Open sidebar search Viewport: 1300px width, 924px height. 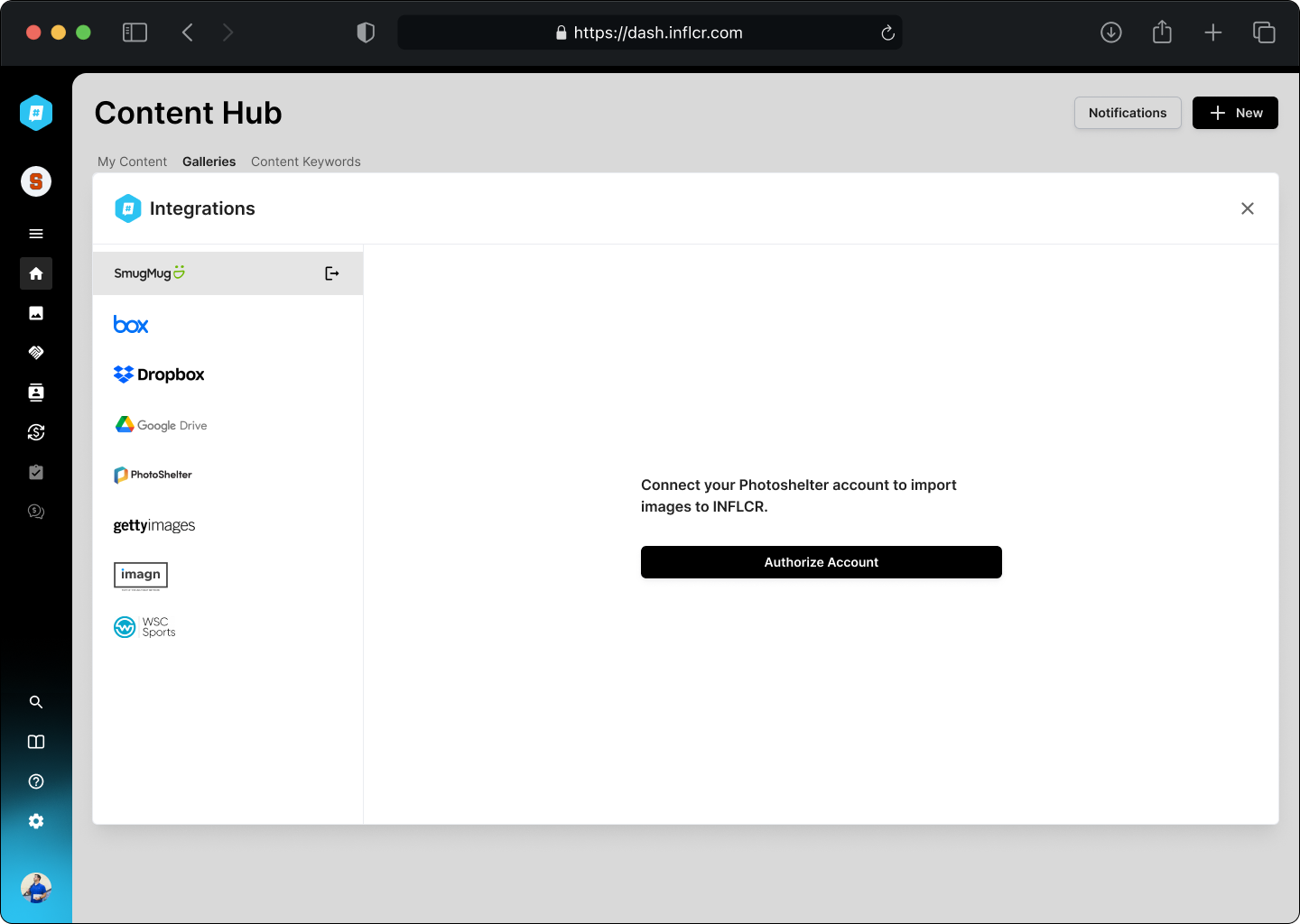pyautogui.click(x=36, y=701)
